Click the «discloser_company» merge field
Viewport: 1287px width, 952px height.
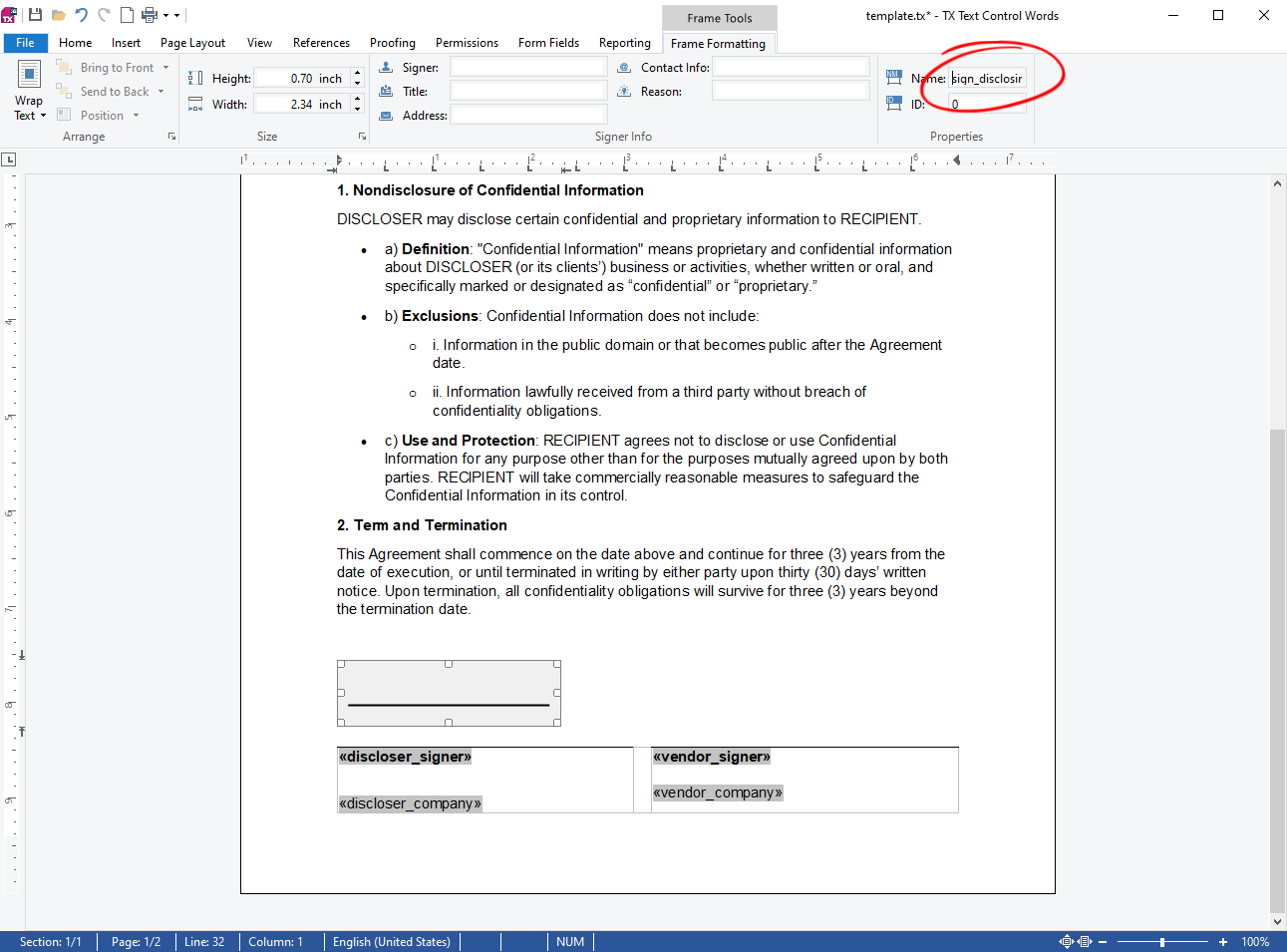410,803
